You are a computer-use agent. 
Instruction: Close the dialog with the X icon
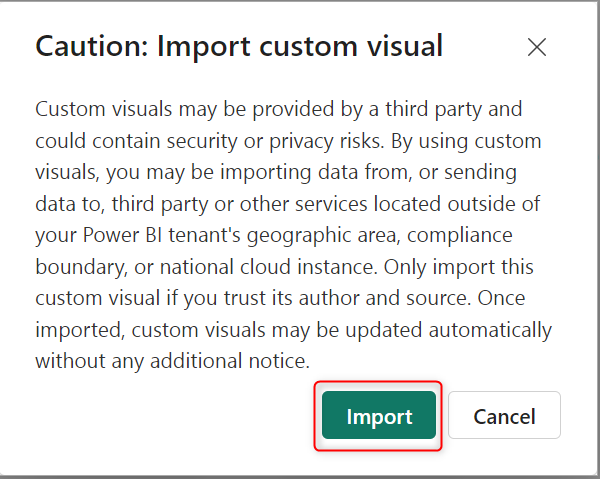click(537, 47)
